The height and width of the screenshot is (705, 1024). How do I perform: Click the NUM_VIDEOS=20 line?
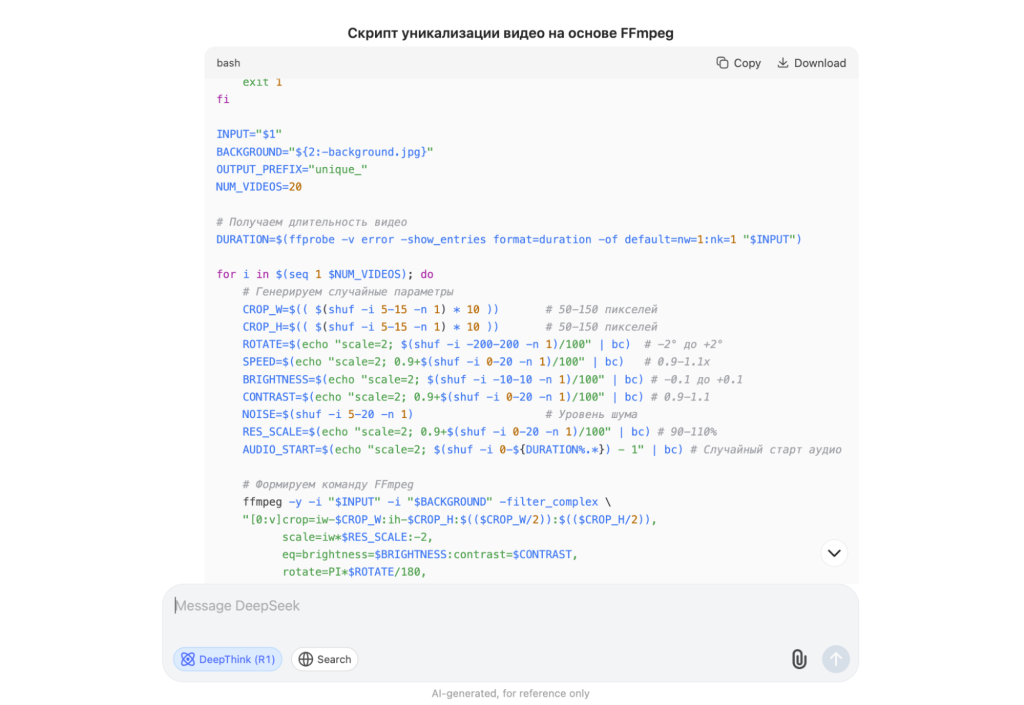click(259, 187)
